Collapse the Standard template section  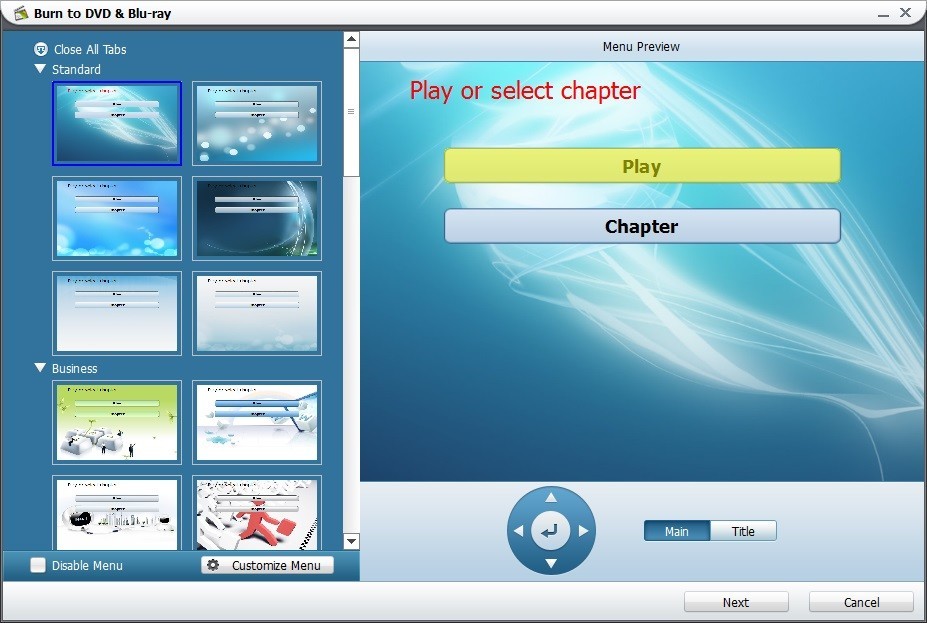tap(40, 69)
